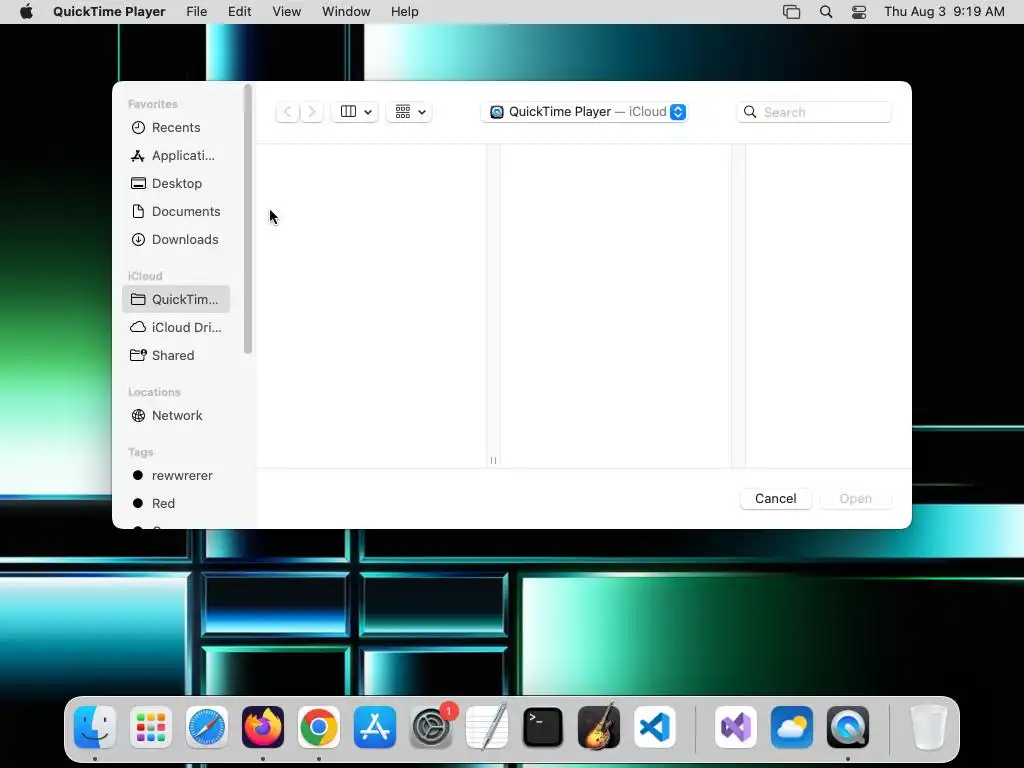The width and height of the screenshot is (1024, 768).
Task: Open the File menu
Action: pos(197,12)
